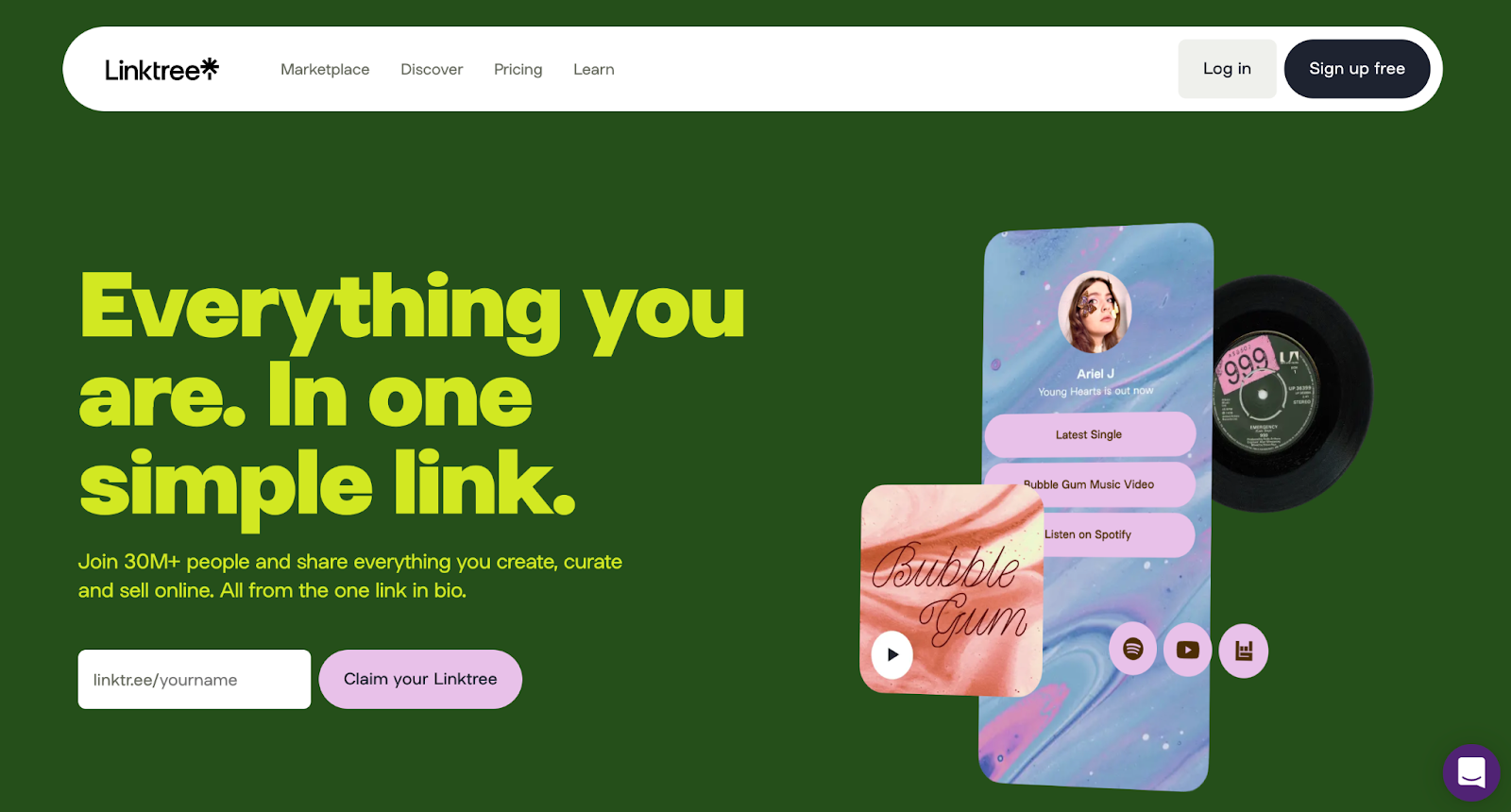Click Claim your Linktree button

[420, 679]
